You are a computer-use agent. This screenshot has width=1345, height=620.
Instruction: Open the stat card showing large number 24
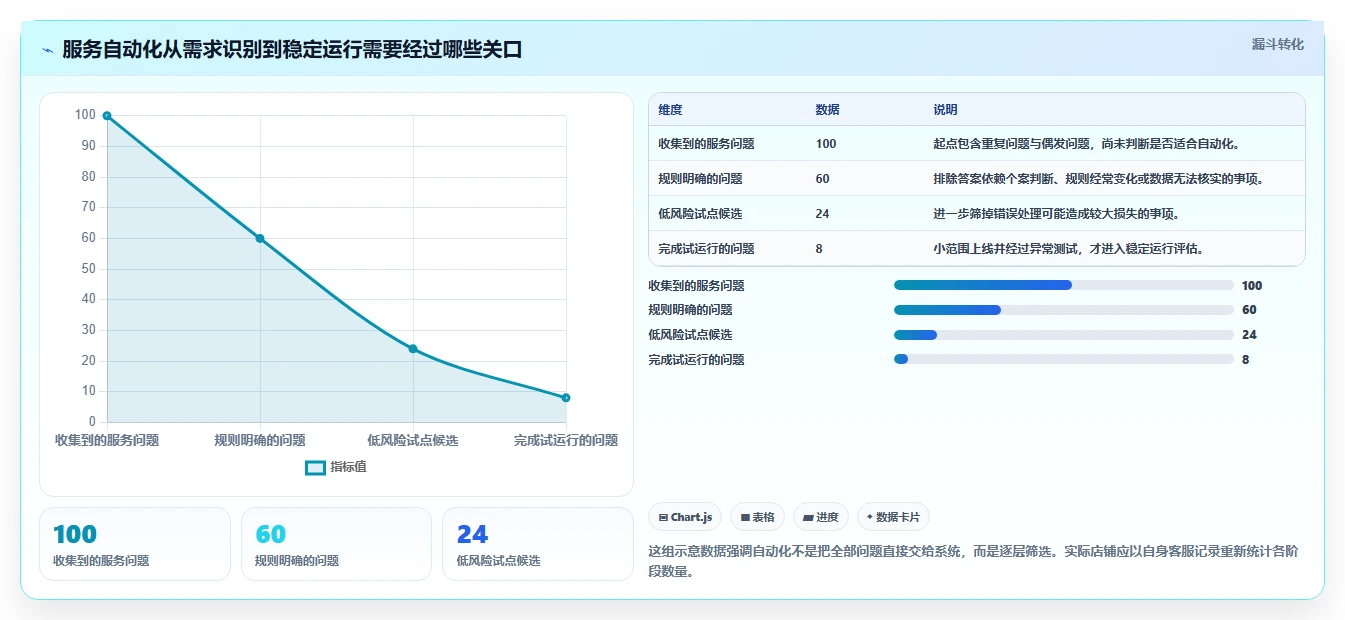538,544
